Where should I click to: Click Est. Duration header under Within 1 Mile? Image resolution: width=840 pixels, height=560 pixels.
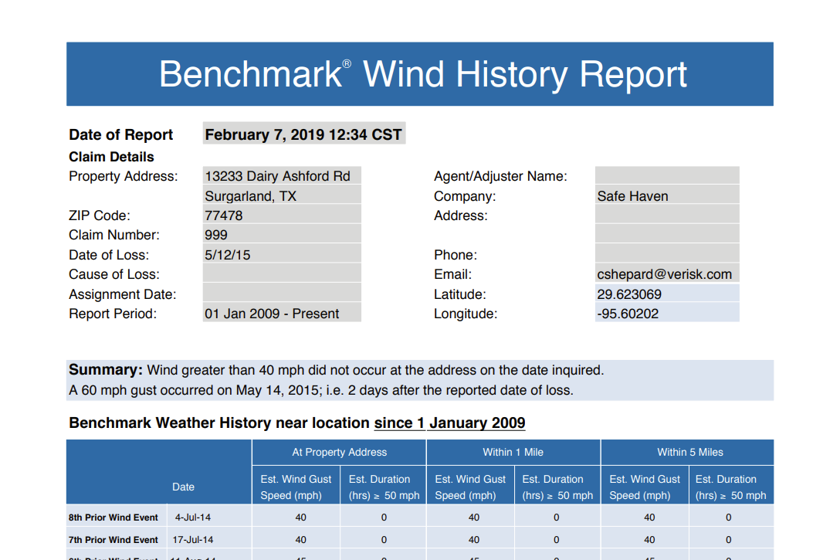[557, 487]
